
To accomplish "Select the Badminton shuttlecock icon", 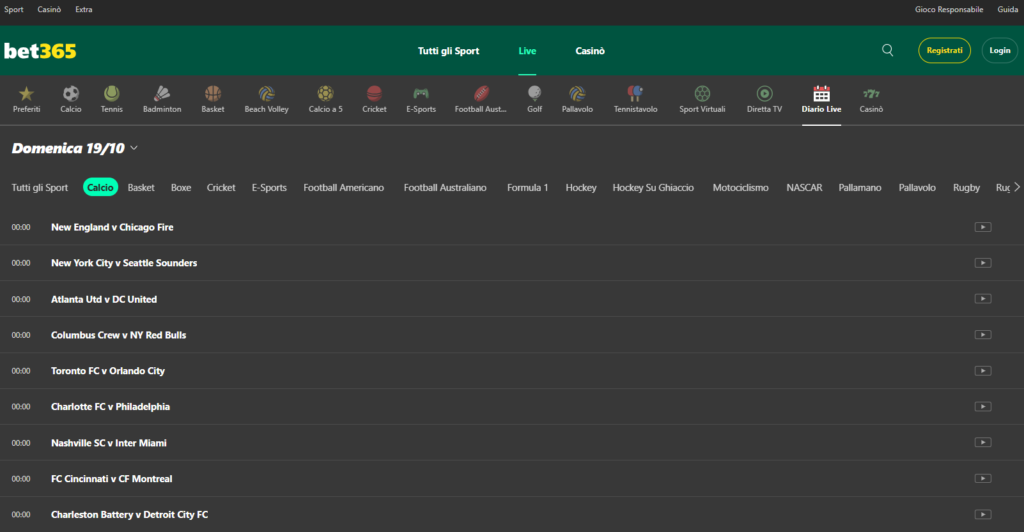I will click(162, 94).
